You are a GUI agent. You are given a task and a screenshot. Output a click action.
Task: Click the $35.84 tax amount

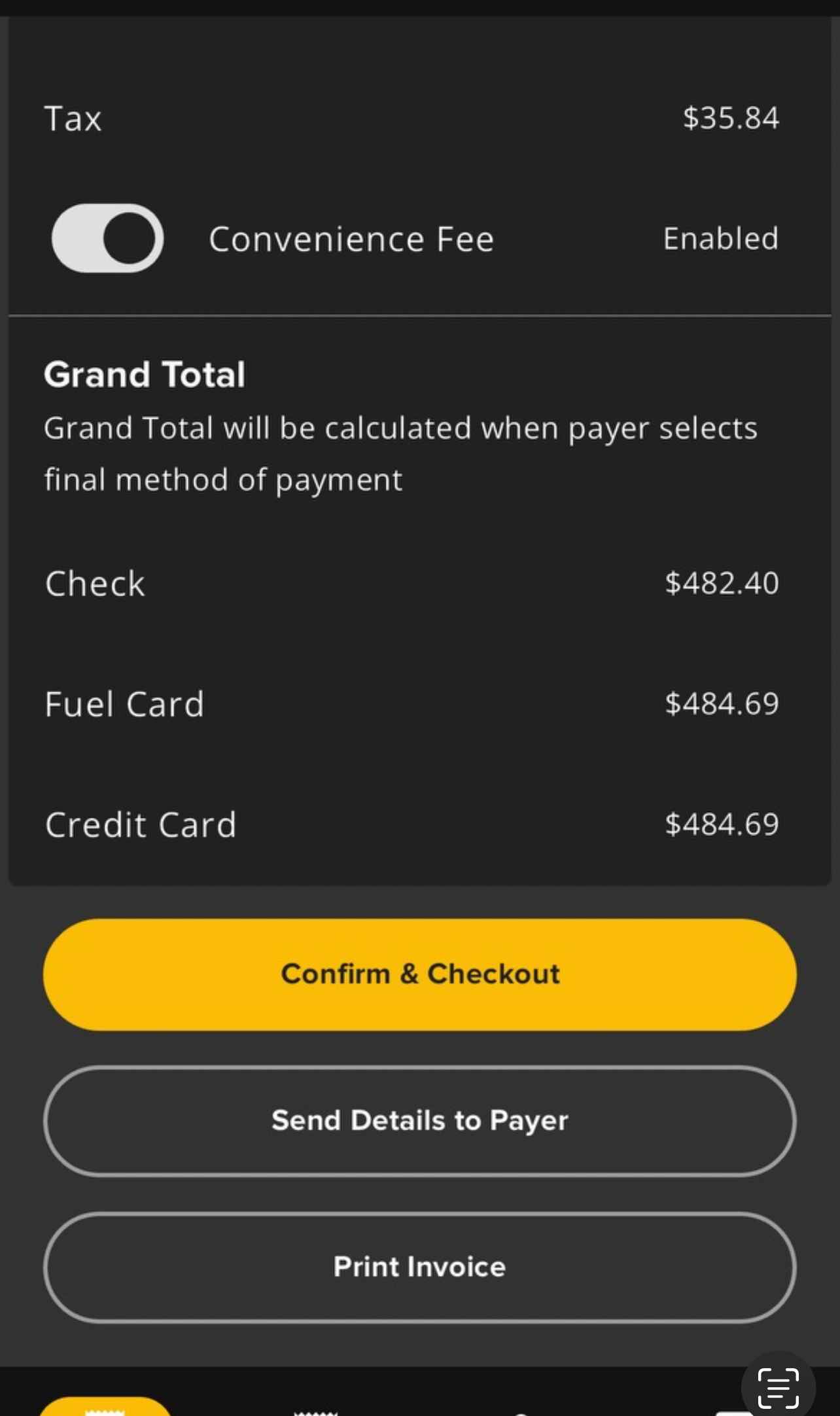point(731,118)
